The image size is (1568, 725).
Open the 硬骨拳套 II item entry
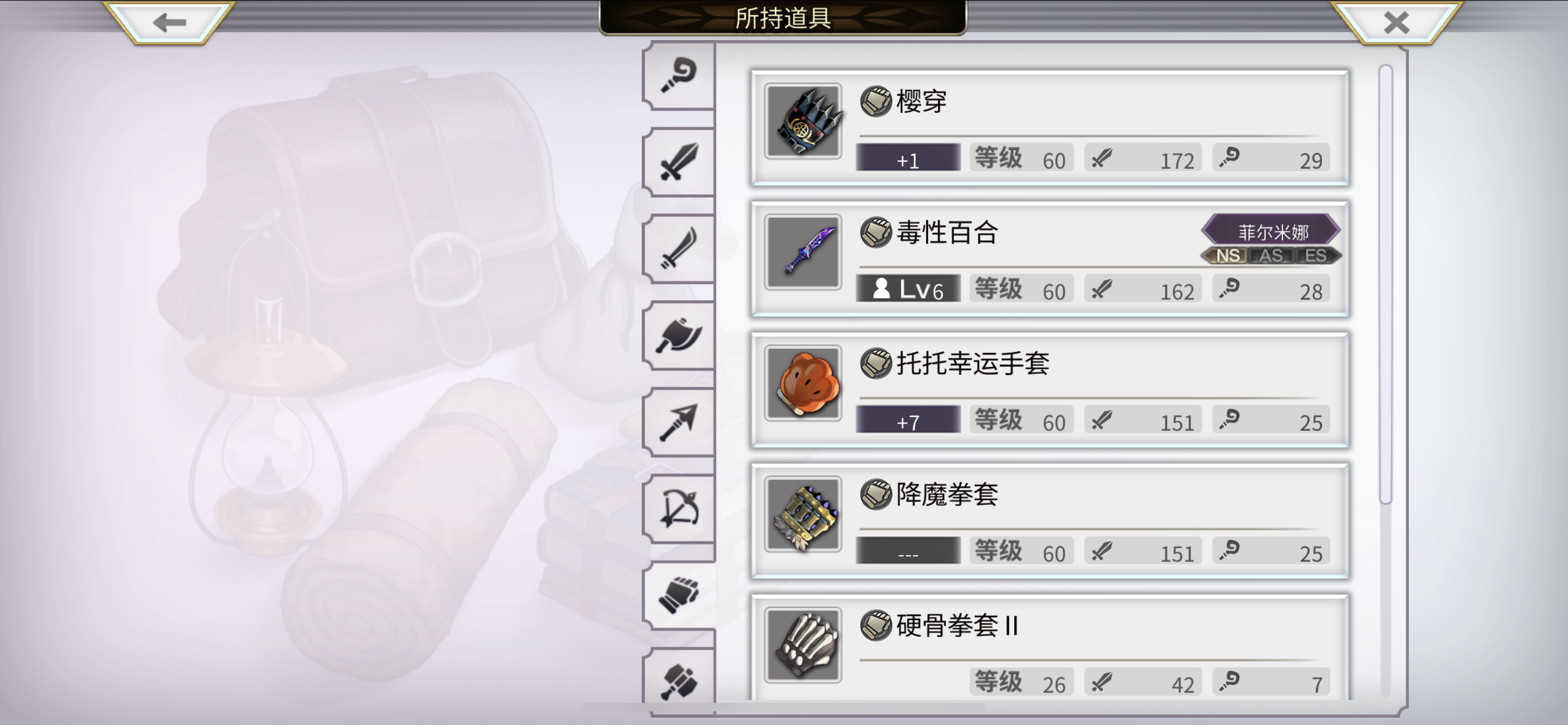click(x=1050, y=647)
